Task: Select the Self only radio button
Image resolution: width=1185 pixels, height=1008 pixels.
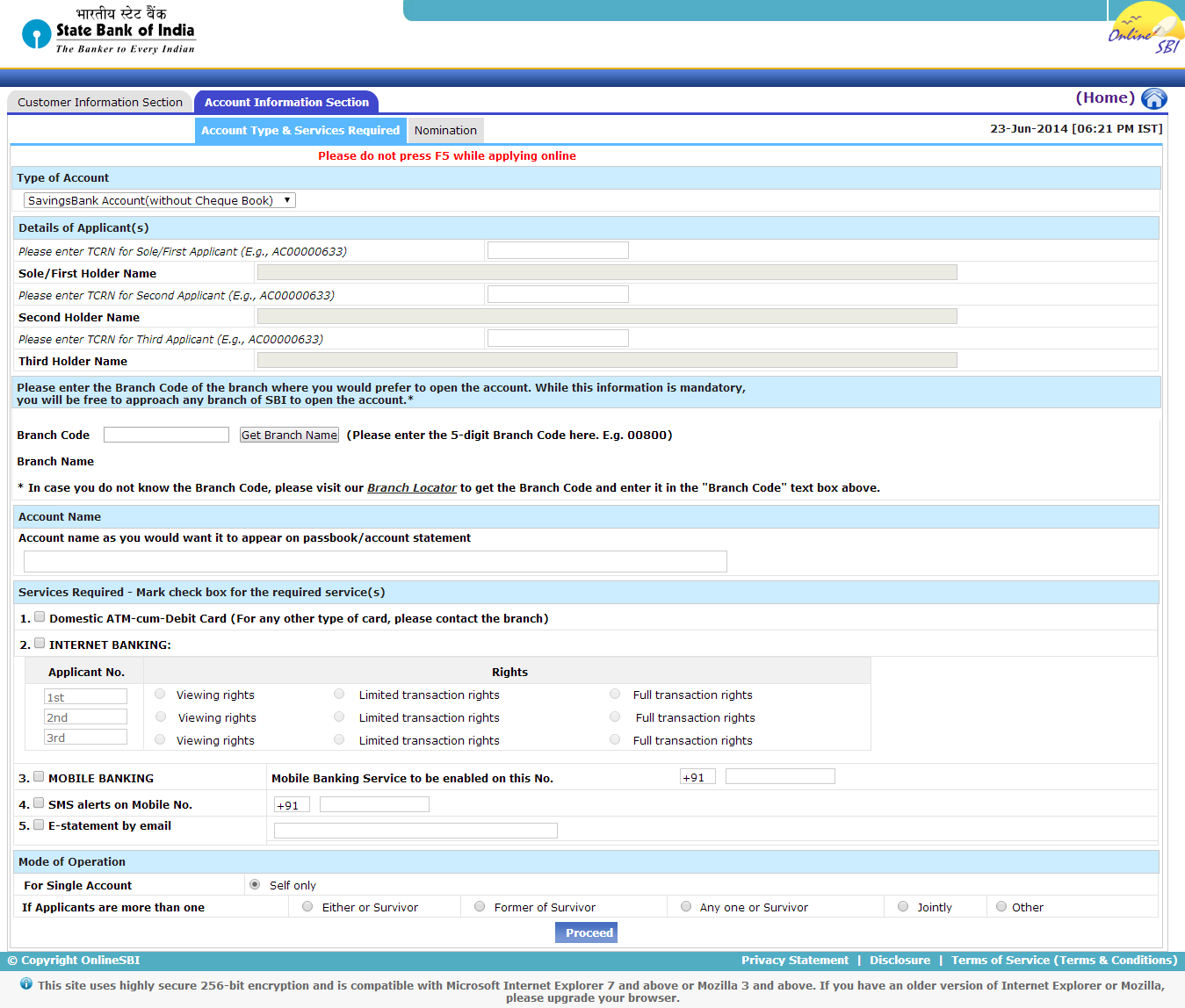Action: click(255, 884)
